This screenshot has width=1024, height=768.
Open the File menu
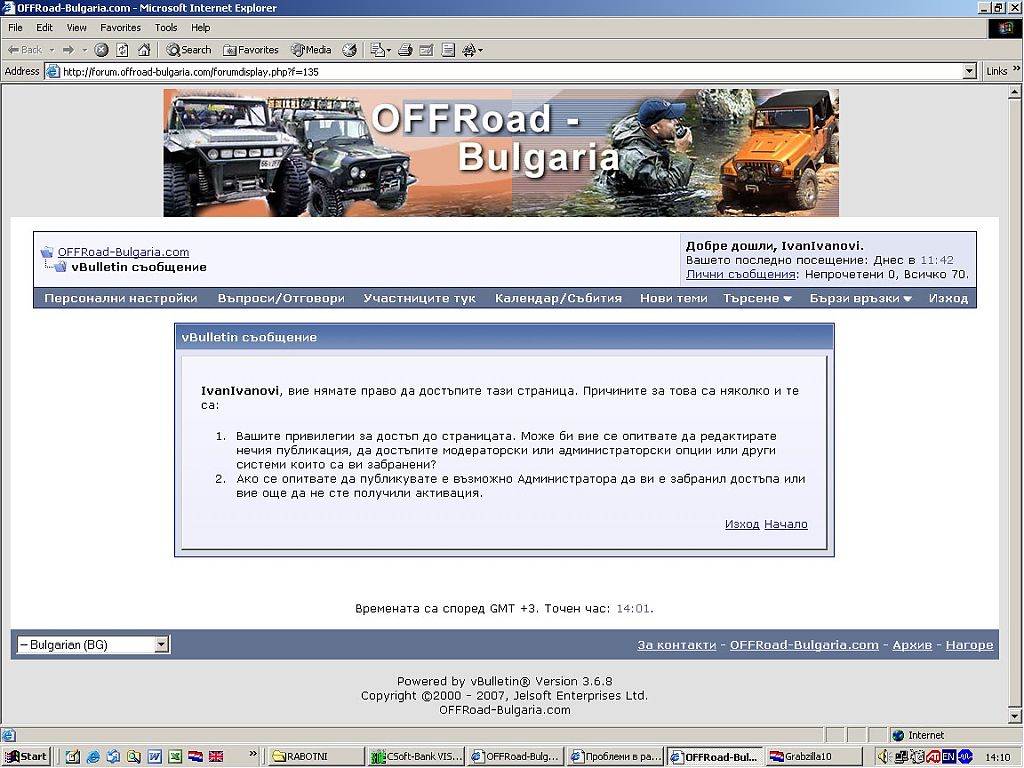(15, 27)
